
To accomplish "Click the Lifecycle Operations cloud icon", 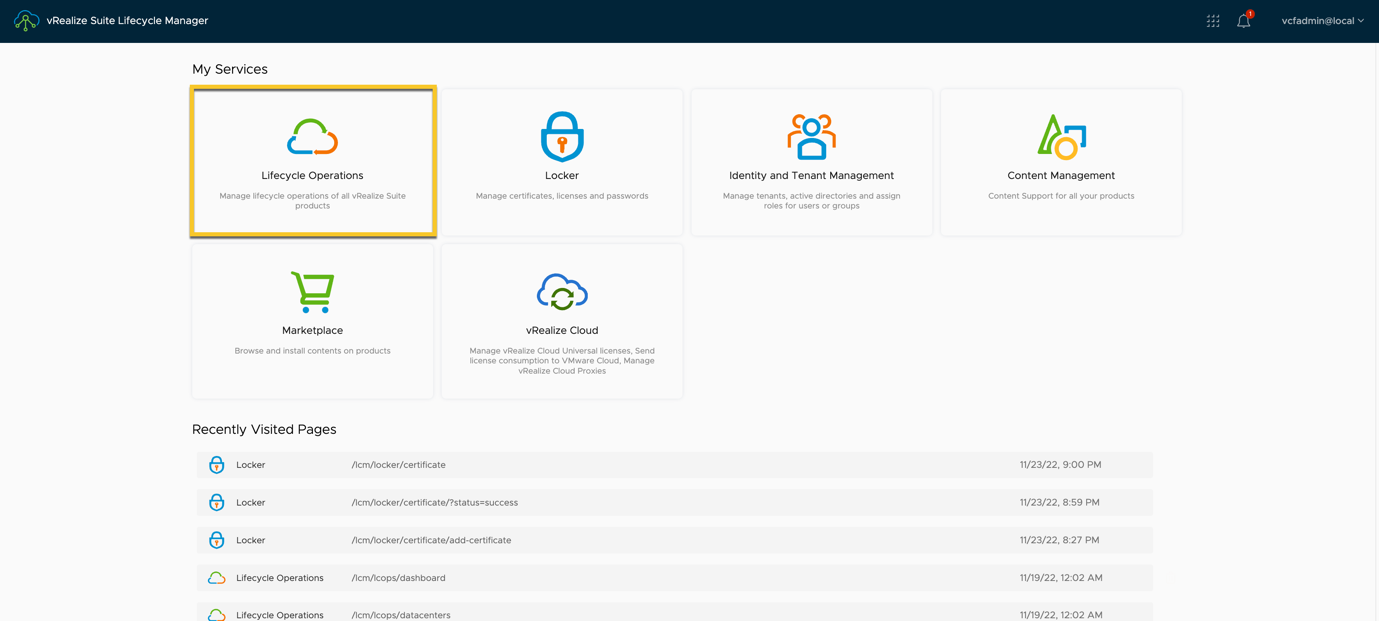I will coord(312,137).
